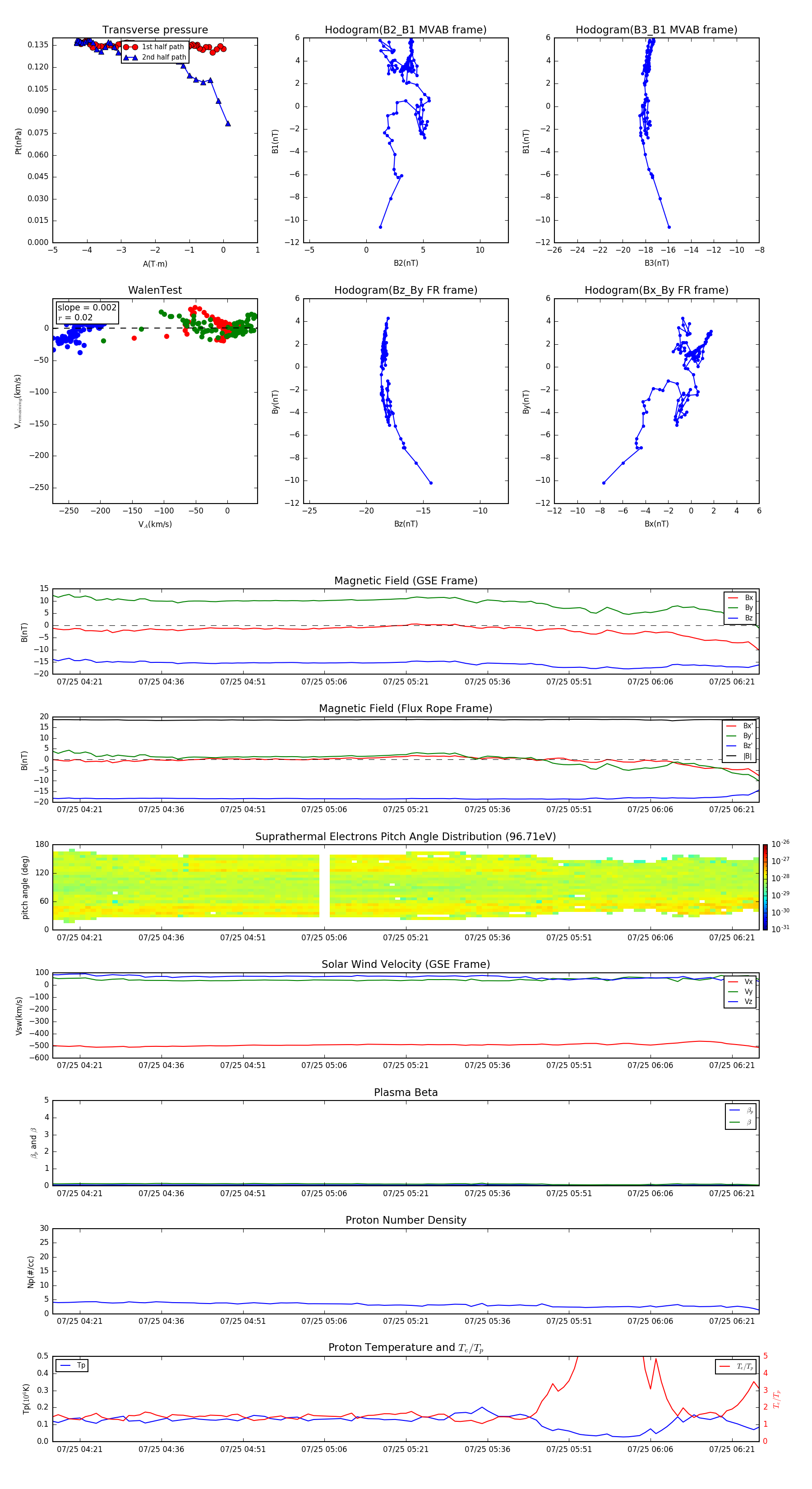Click the 10^-26 colorbar tick label
This screenshot has width=812, height=1489.
pos(780,844)
